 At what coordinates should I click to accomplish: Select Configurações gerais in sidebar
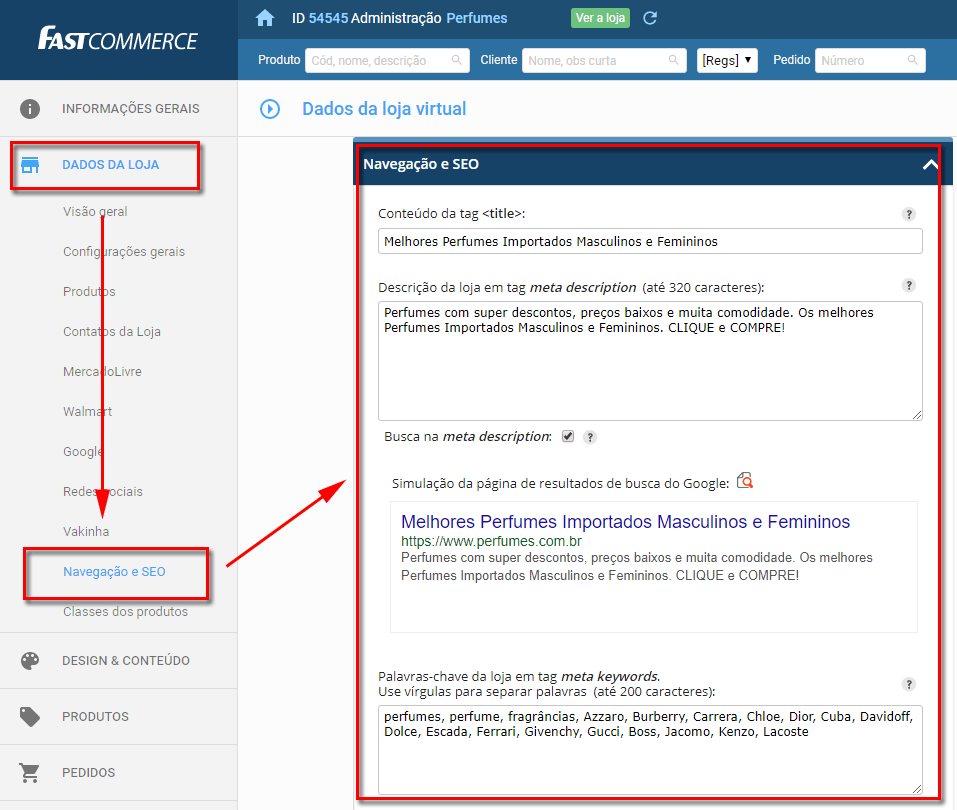(x=124, y=251)
